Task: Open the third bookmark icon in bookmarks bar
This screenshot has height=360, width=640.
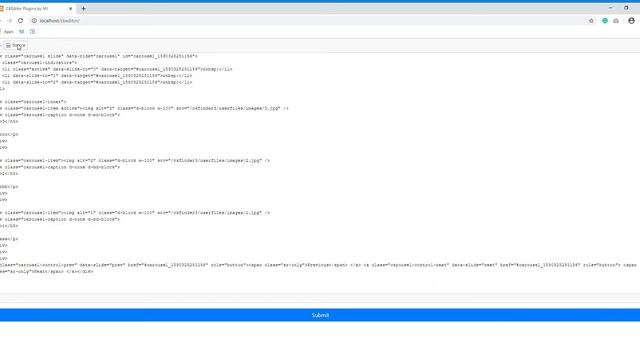Action: (x=33, y=31)
